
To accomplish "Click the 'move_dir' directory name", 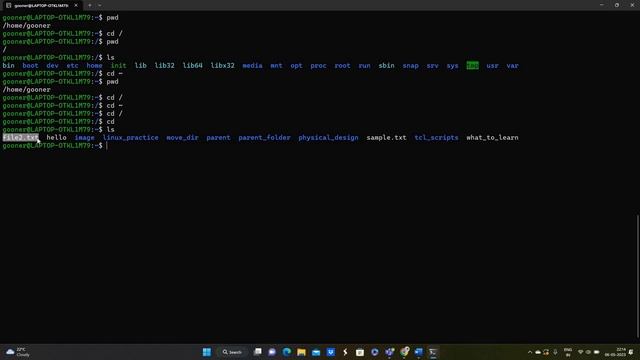I will 182,138.
